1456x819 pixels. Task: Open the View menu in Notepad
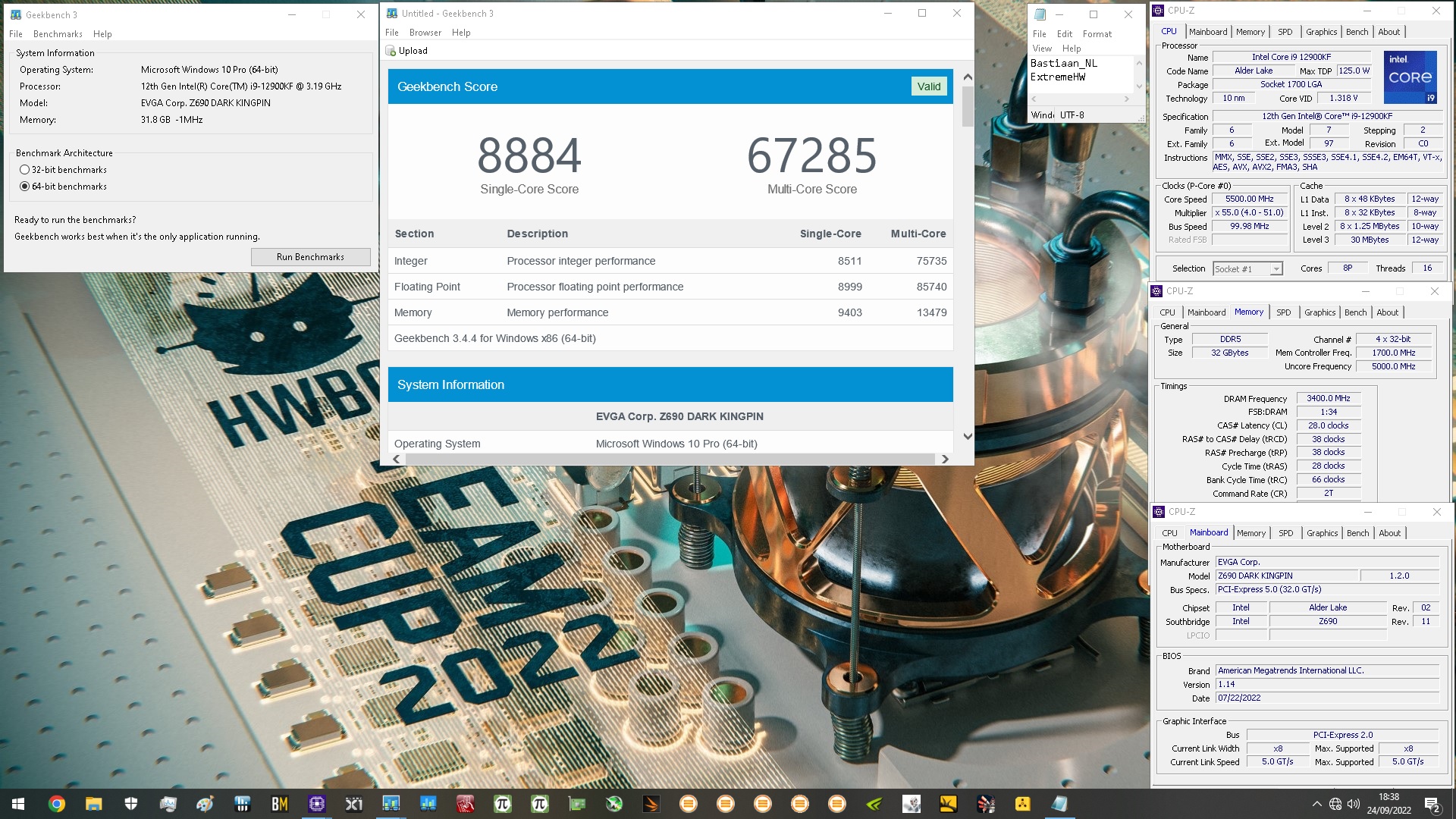coord(1042,49)
